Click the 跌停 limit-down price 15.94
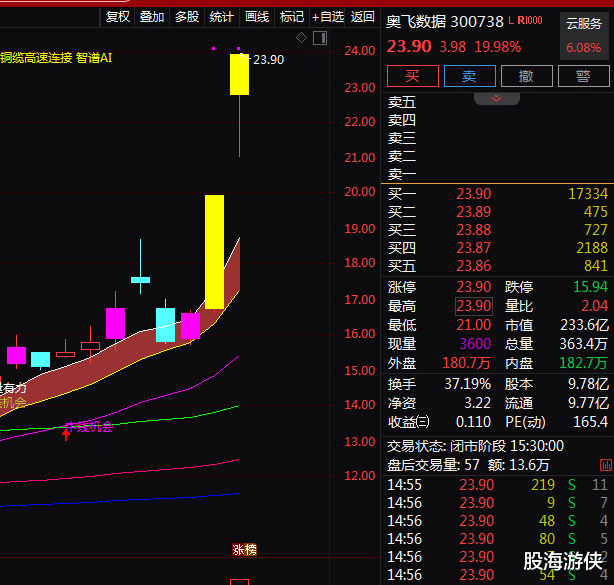614x585 pixels. pos(591,287)
